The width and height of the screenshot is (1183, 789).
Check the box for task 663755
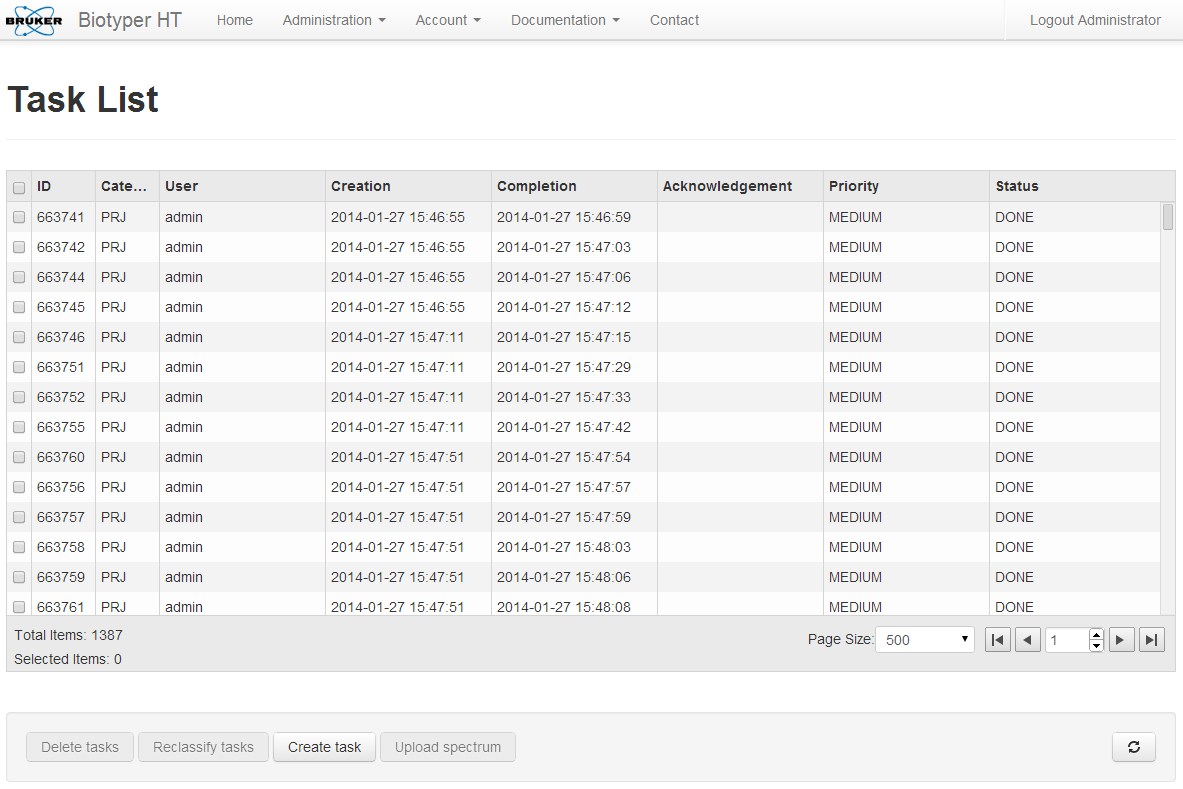19,427
